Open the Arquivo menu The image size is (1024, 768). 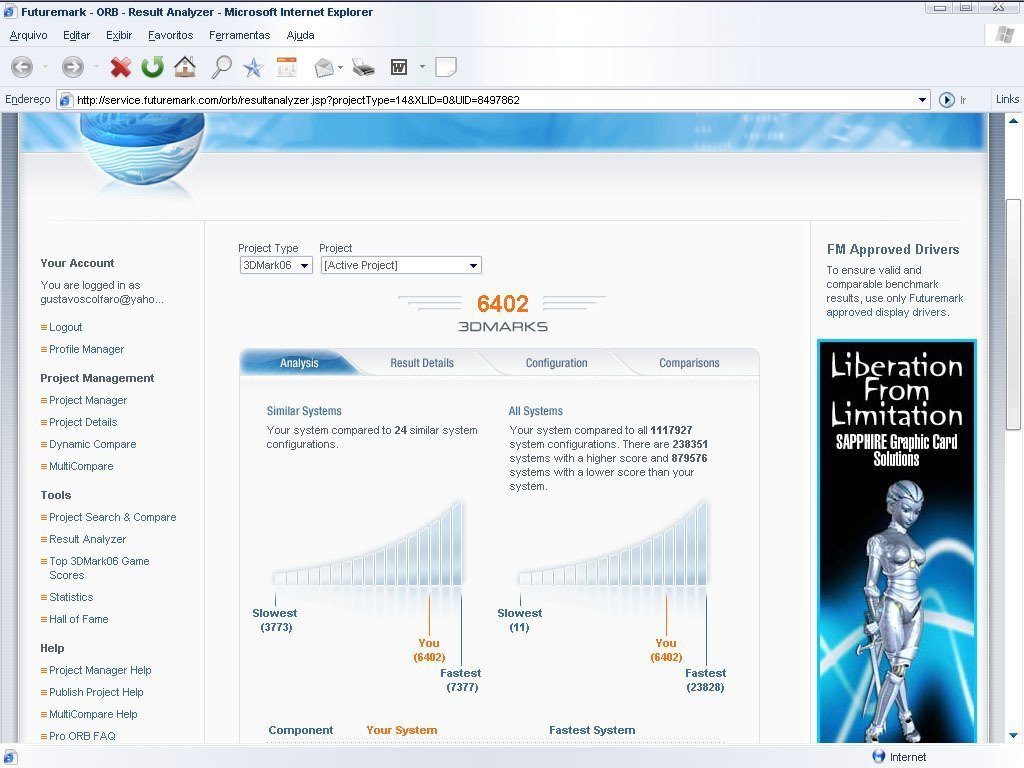tap(28, 35)
